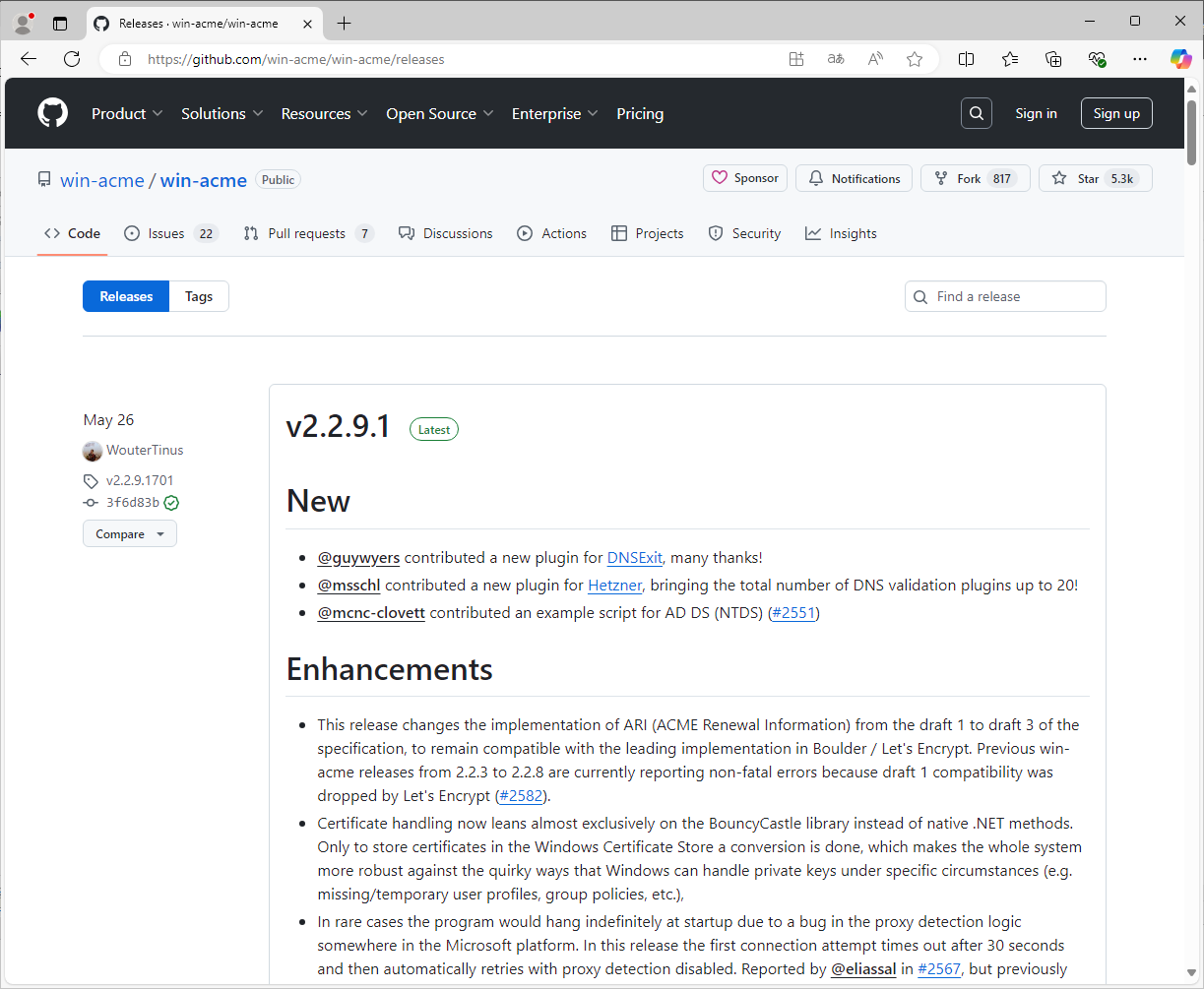The height and width of the screenshot is (989, 1204).
Task: Open win-acme repository name link
Action: (x=204, y=180)
